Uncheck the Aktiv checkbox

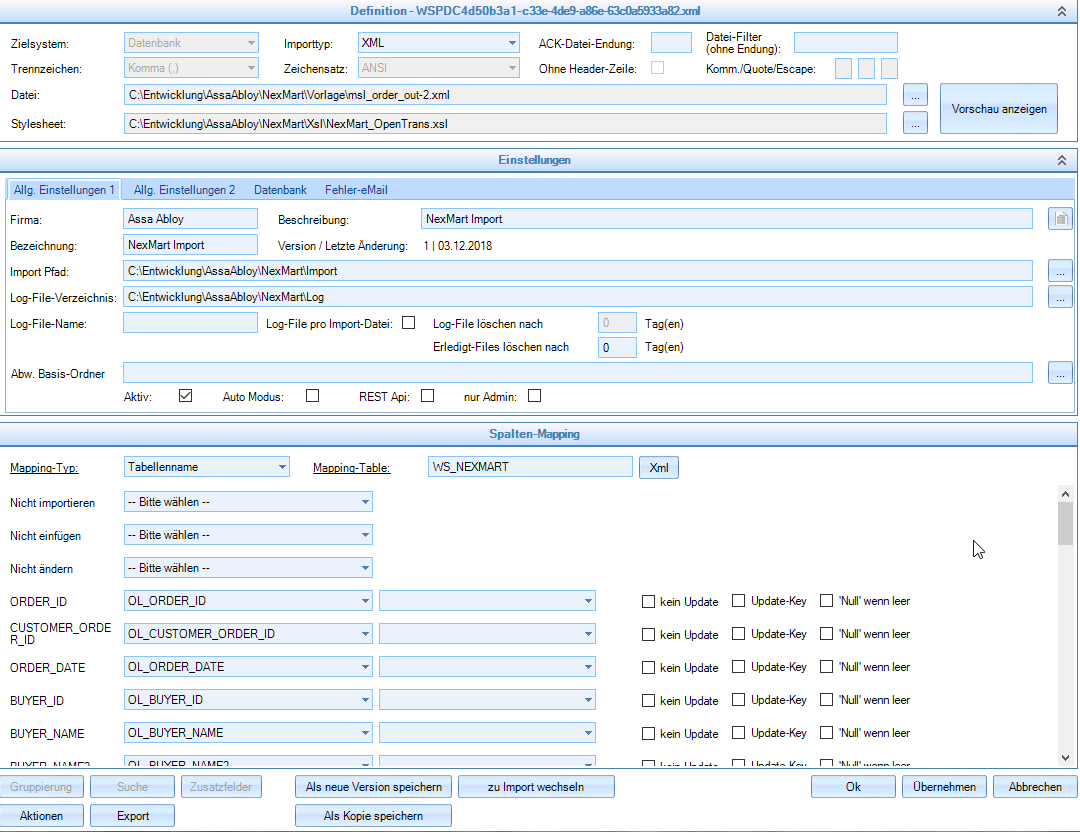click(185, 396)
